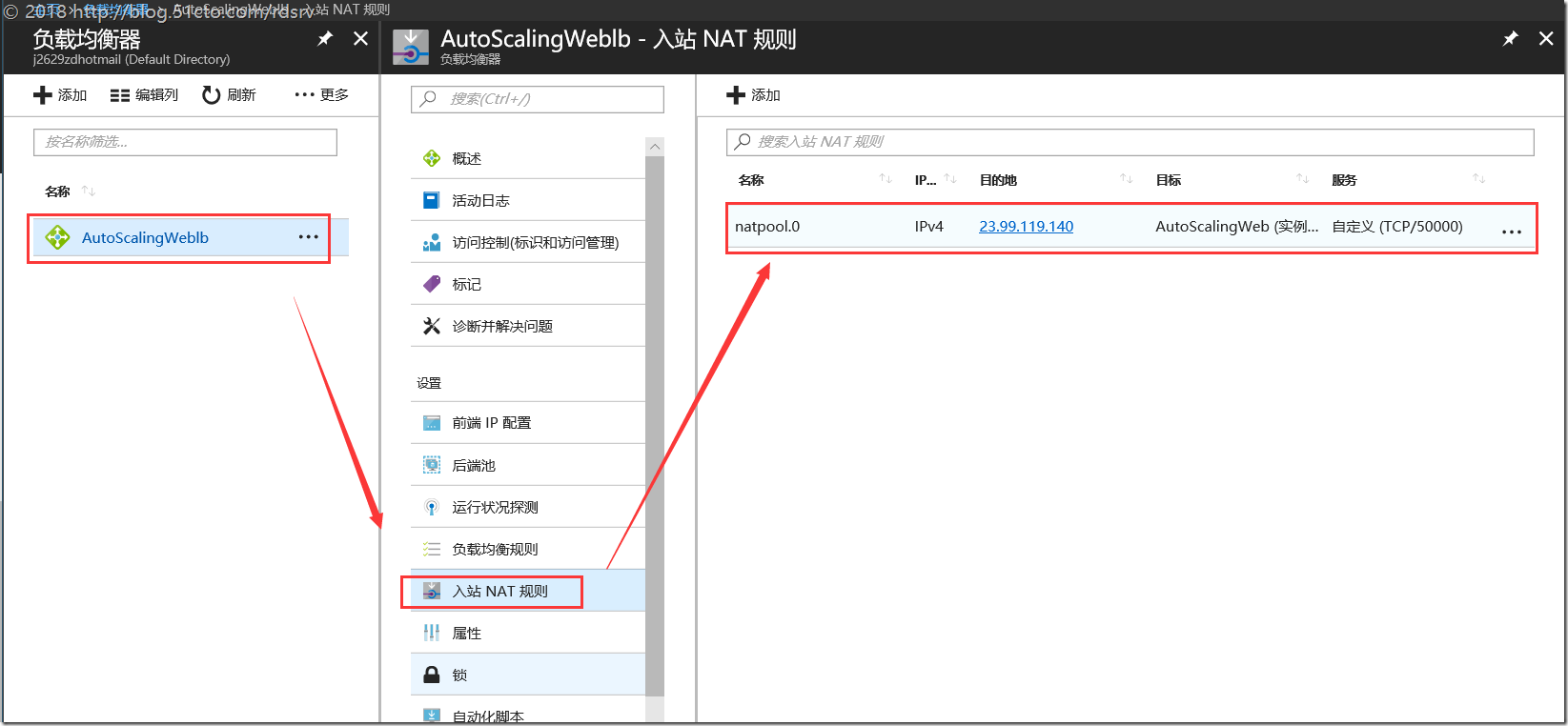
Task: Click the Health probes icon
Action: click(x=432, y=507)
